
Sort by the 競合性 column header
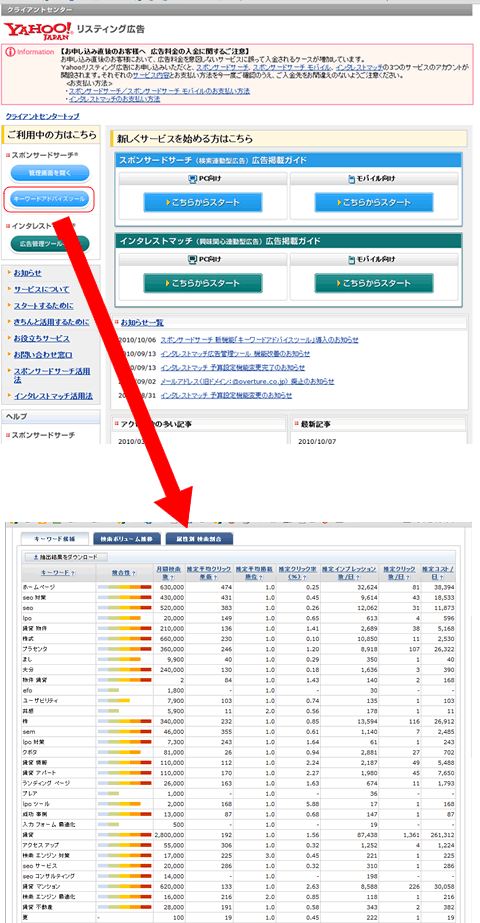(124, 572)
